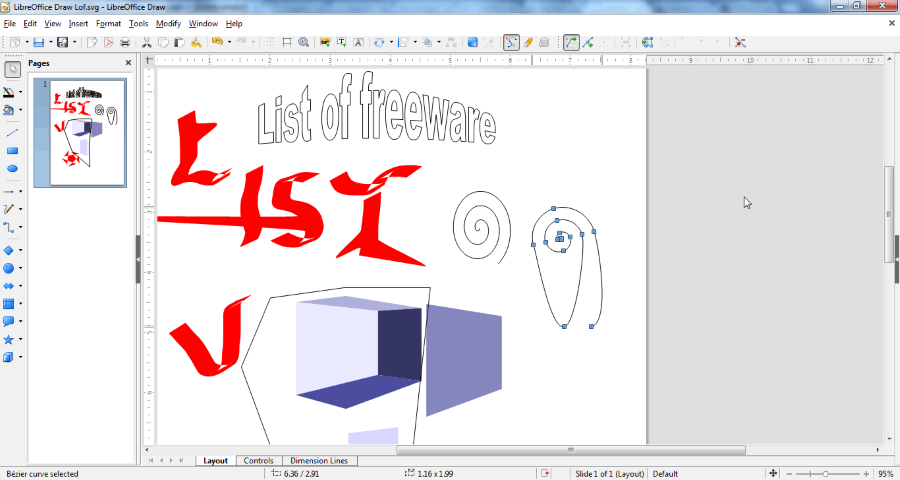The height and width of the screenshot is (480, 900).
Task: Click the 'Slide 1 of 1 (Layout)' status text
Action: click(x=610, y=474)
